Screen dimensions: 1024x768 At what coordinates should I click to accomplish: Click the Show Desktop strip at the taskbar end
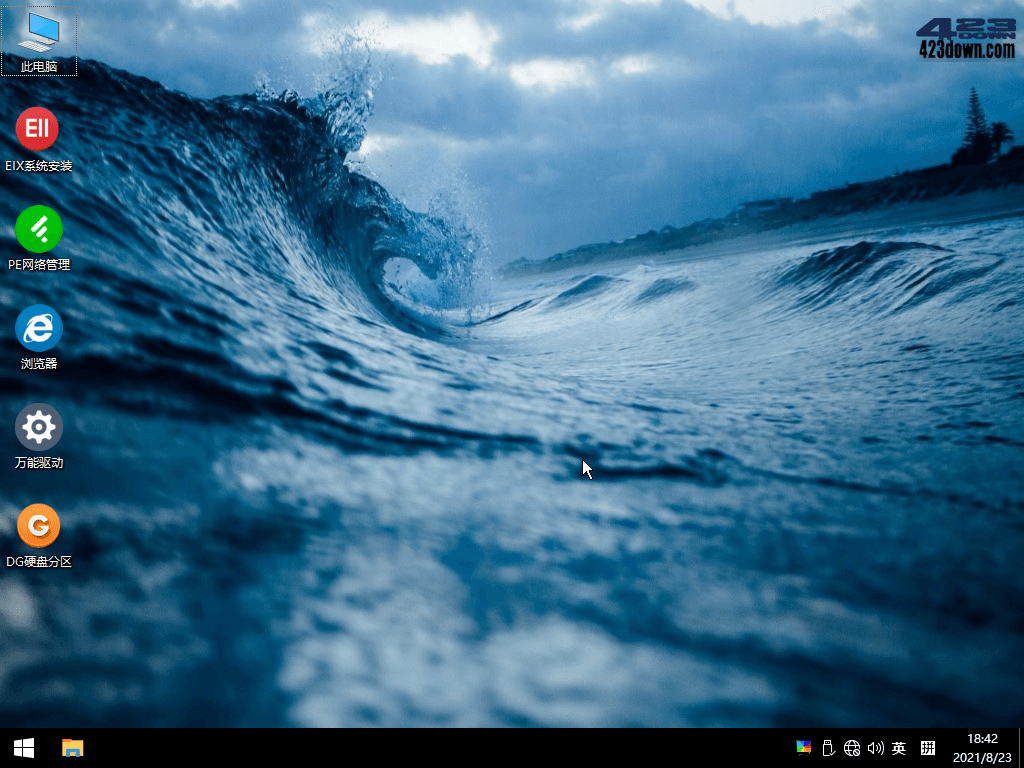click(x=1020, y=747)
